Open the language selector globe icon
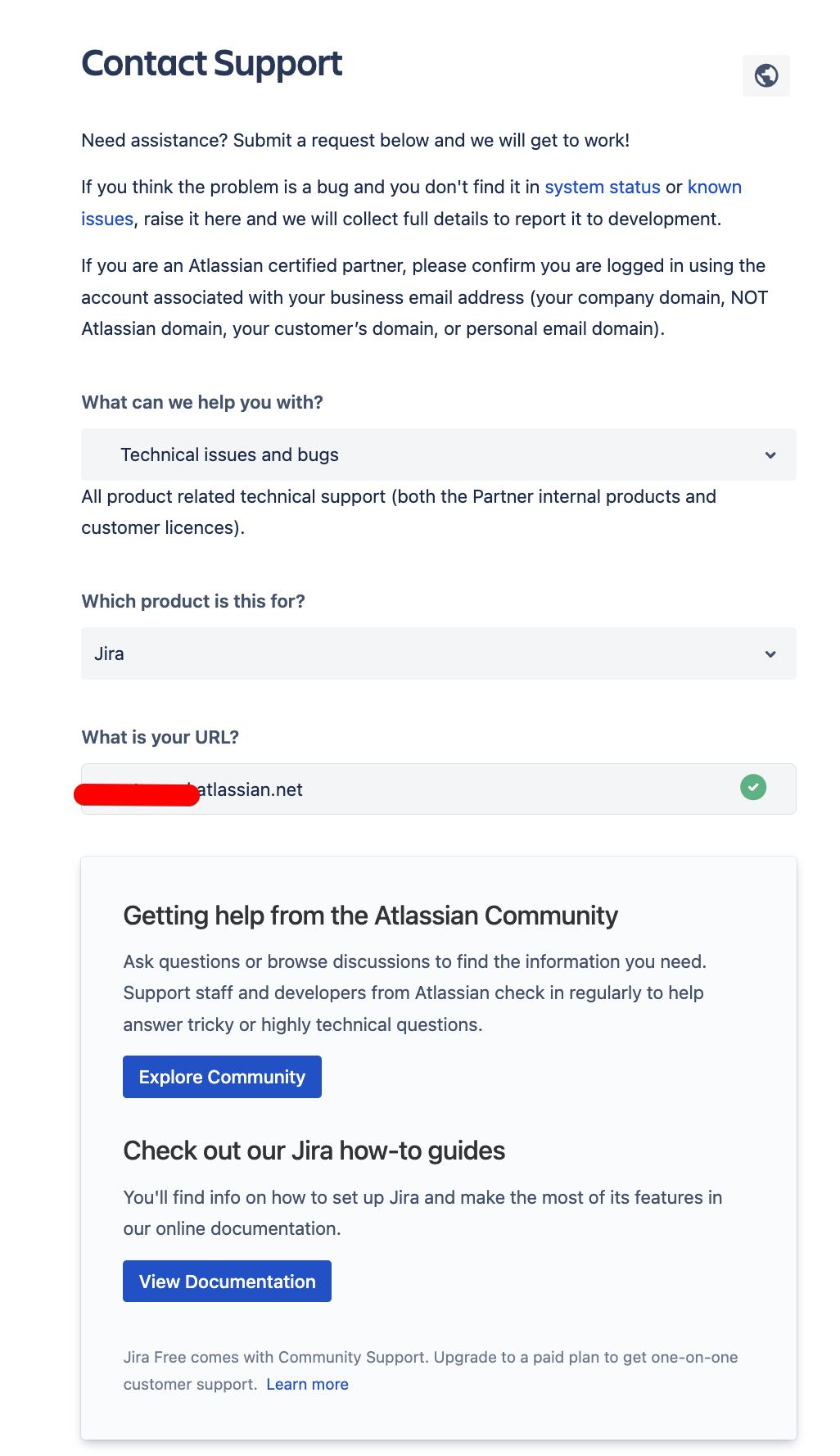Viewport: 840px width, 1456px height. click(x=765, y=75)
